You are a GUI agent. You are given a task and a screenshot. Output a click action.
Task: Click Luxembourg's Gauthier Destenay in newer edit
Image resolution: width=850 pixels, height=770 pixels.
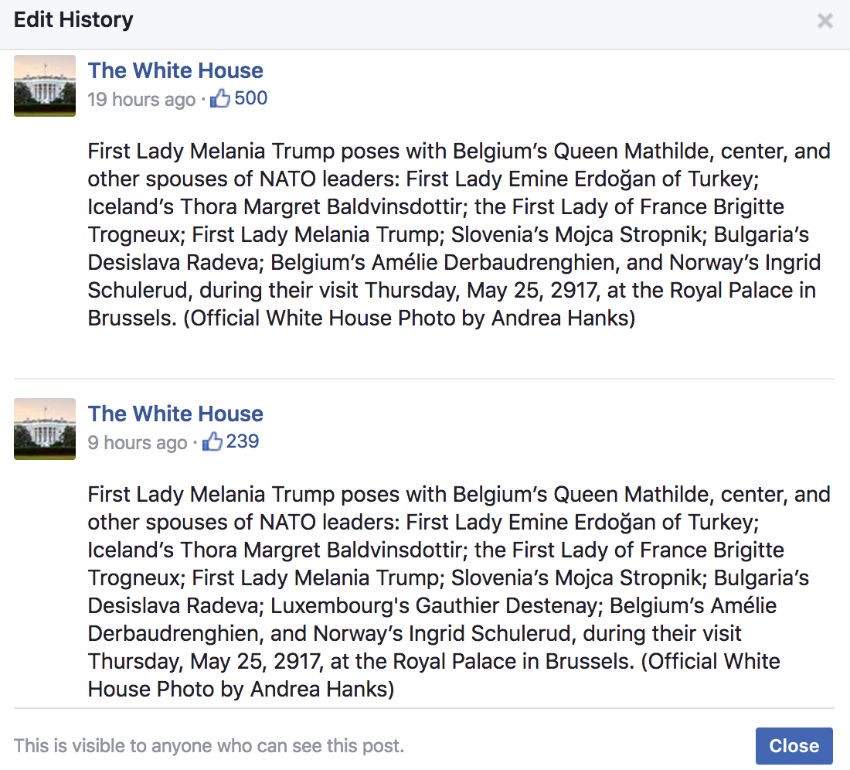(436, 606)
